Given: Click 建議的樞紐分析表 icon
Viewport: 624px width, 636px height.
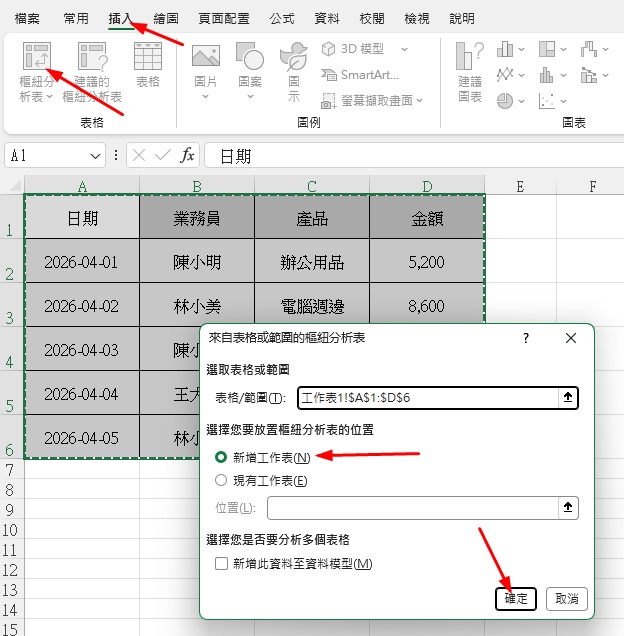Looking at the screenshot, I should coord(93,56).
